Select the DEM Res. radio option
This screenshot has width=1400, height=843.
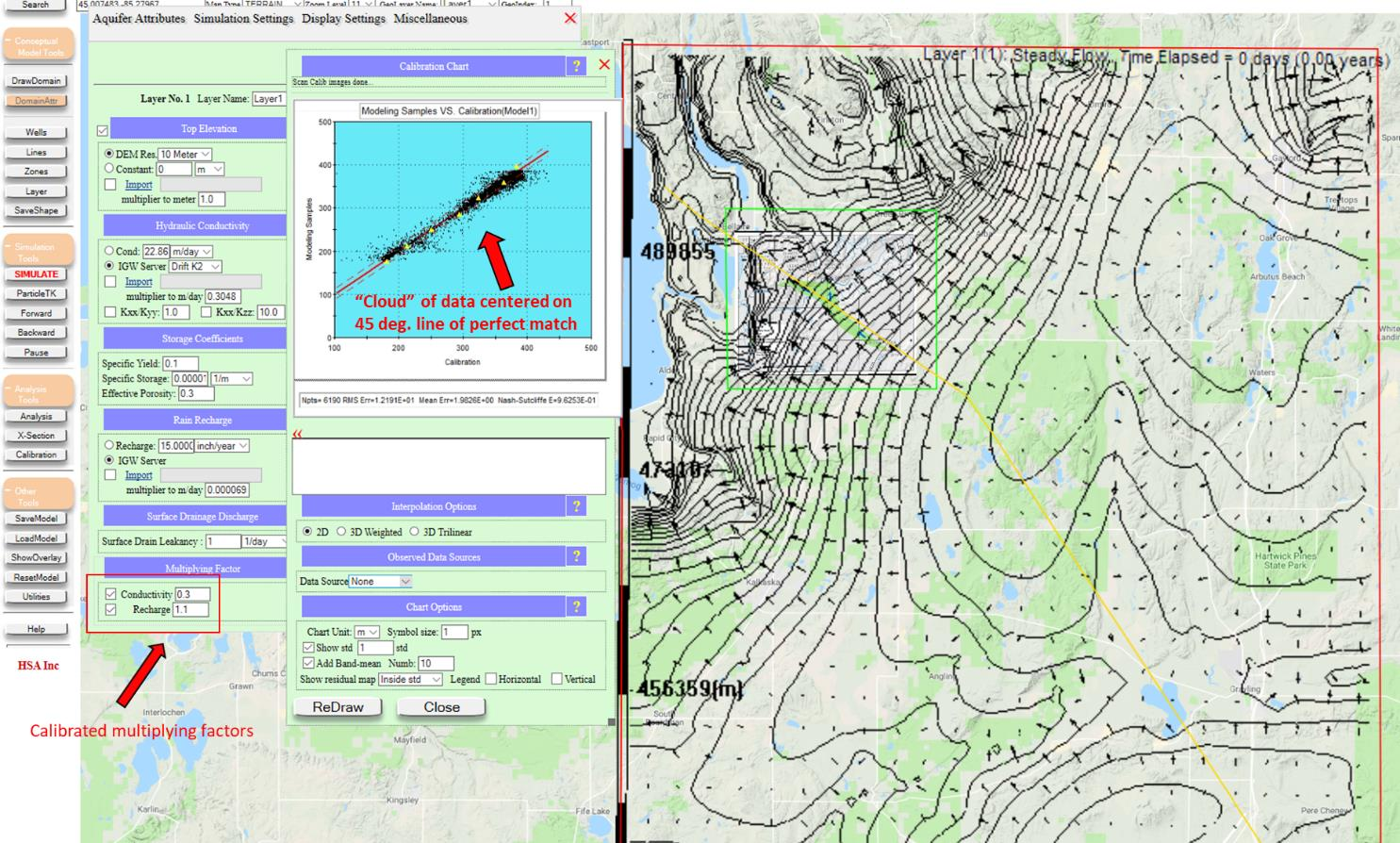pyautogui.click(x=109, y=154)
